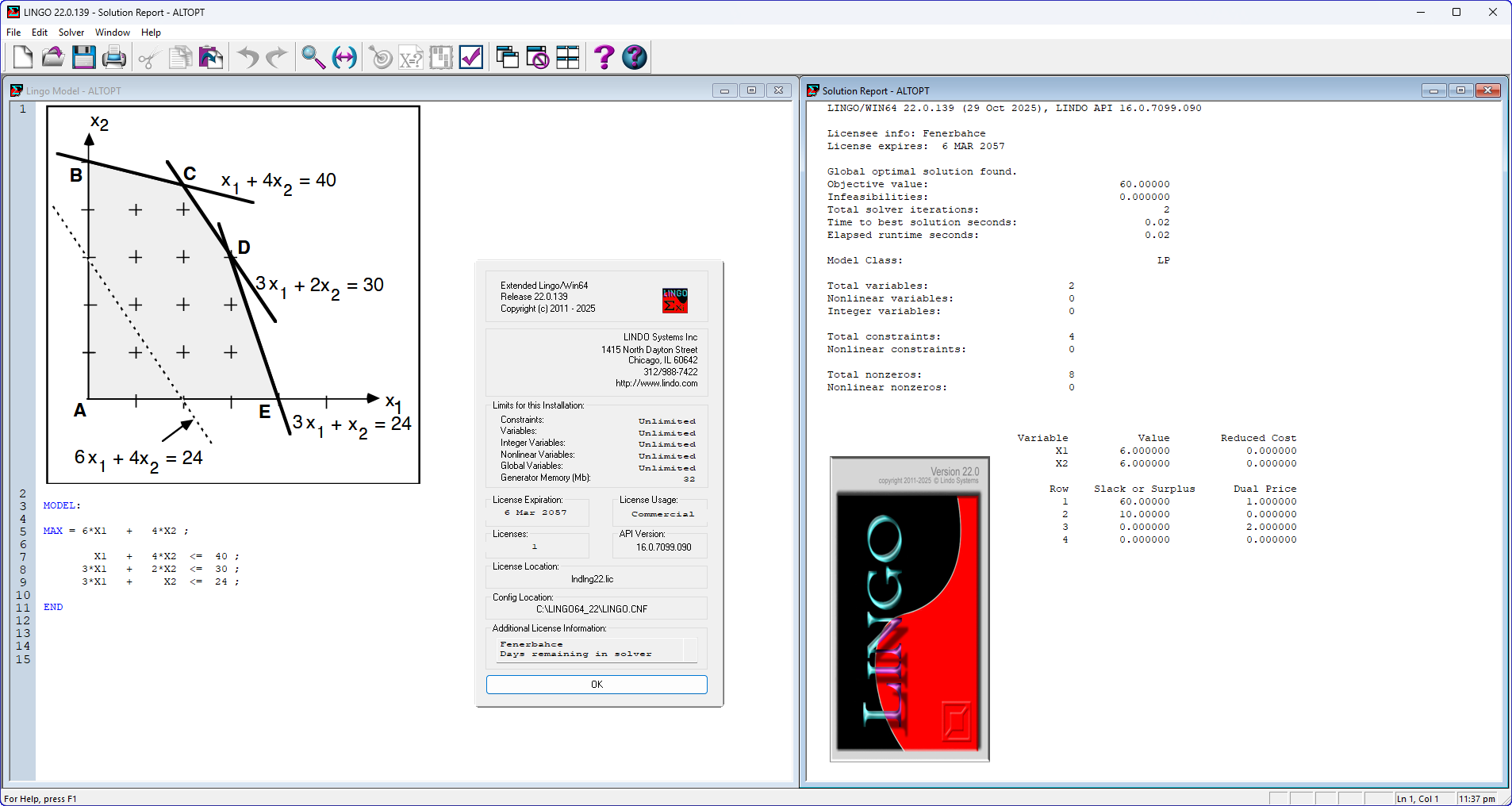This screenshot has width=1512, height=806.
Task: Tile windows using the grid icon
Action: pos(568,57)
